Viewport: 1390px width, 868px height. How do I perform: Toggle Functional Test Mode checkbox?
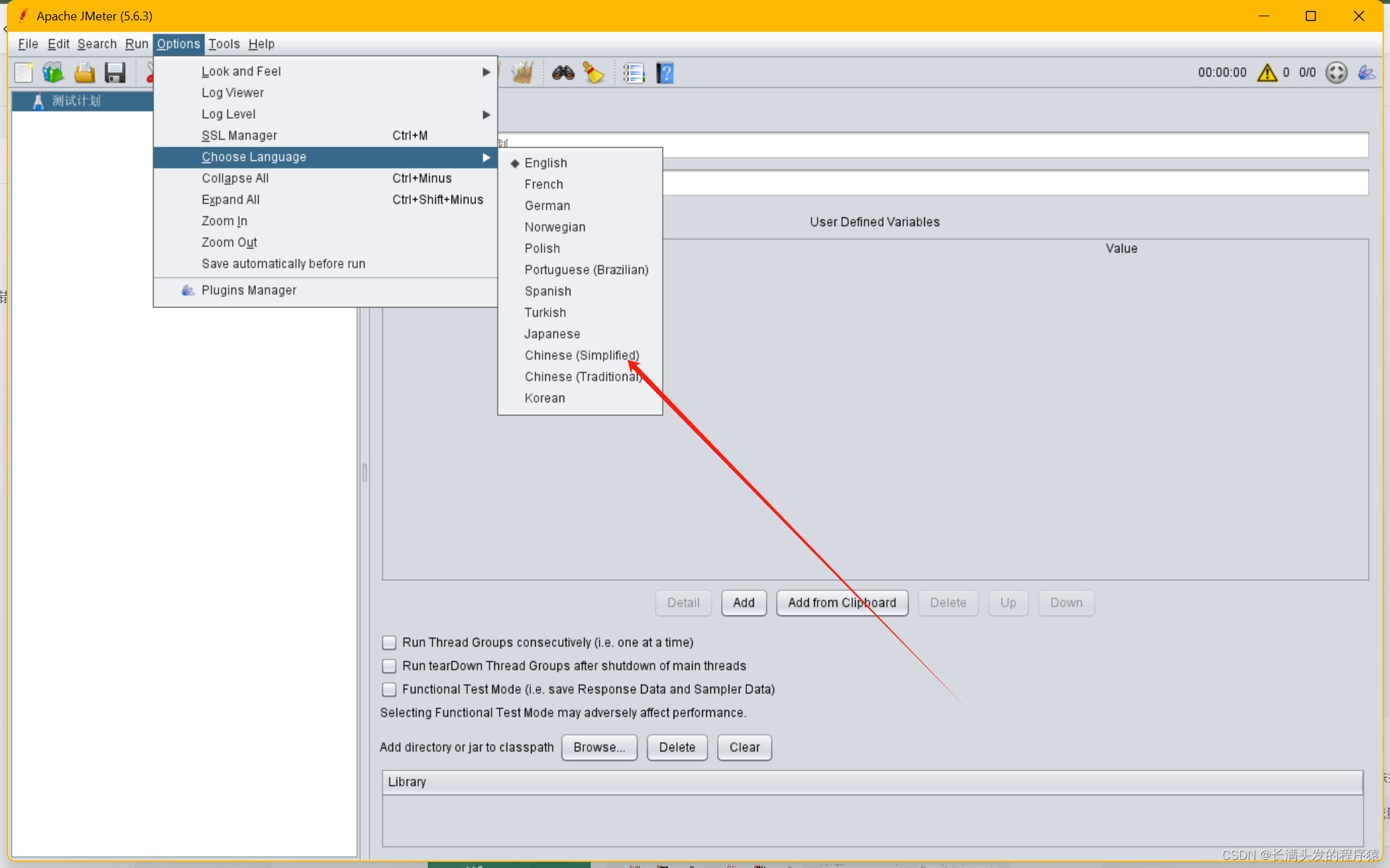coord(389,690)
